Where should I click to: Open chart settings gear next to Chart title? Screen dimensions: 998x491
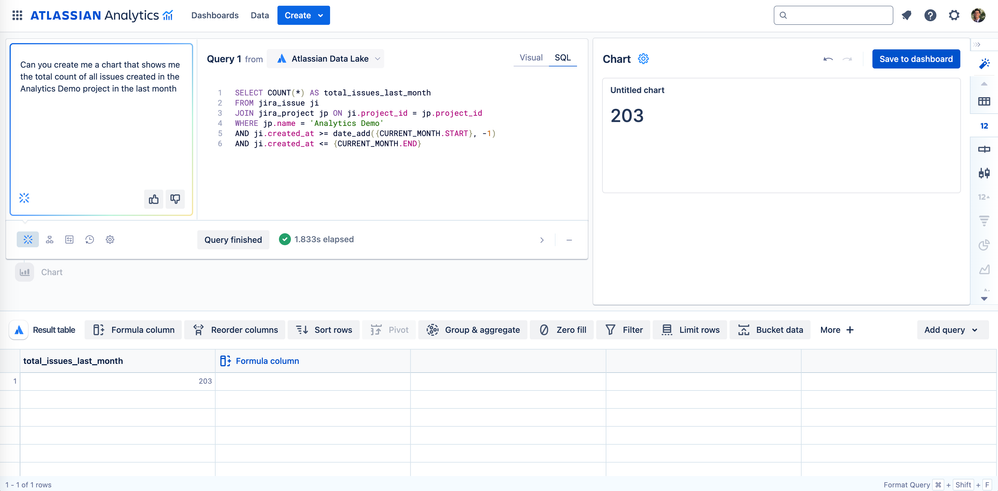(643, 59)
